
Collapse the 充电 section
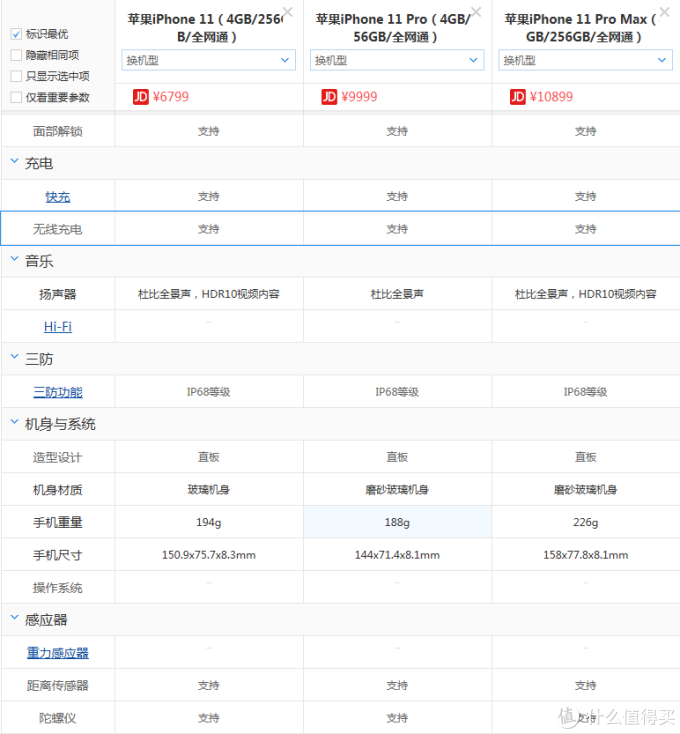tap(15, 161)
